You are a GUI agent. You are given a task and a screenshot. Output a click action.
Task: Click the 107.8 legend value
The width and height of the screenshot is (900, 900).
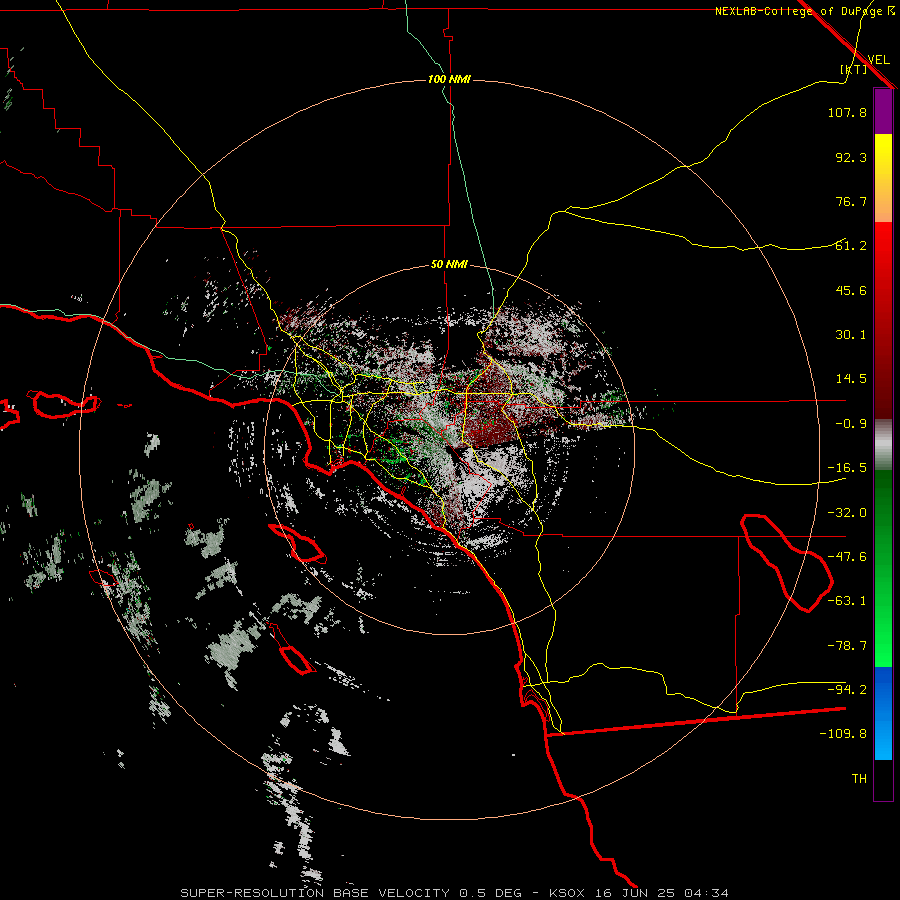[x=847, y=112]
